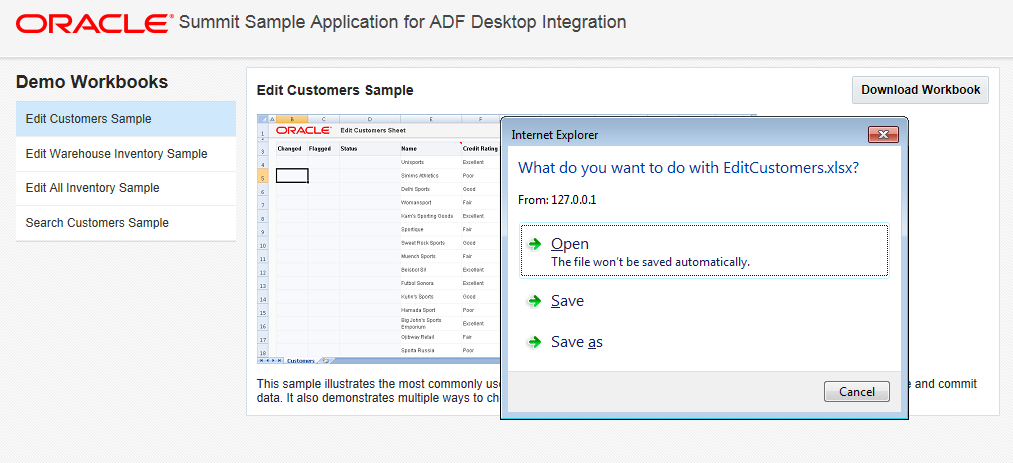Click the Internet Explorer dialog title
The width and height of the screenshot is (1013, 463).
555,135
